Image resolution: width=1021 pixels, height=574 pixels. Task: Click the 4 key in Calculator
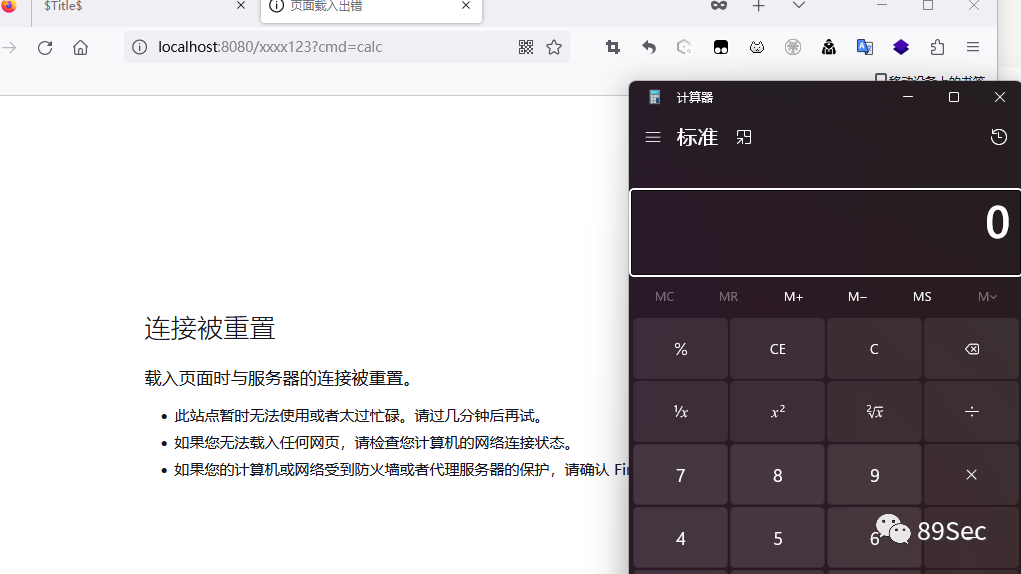pyautogui.click(x=680, y=538)
